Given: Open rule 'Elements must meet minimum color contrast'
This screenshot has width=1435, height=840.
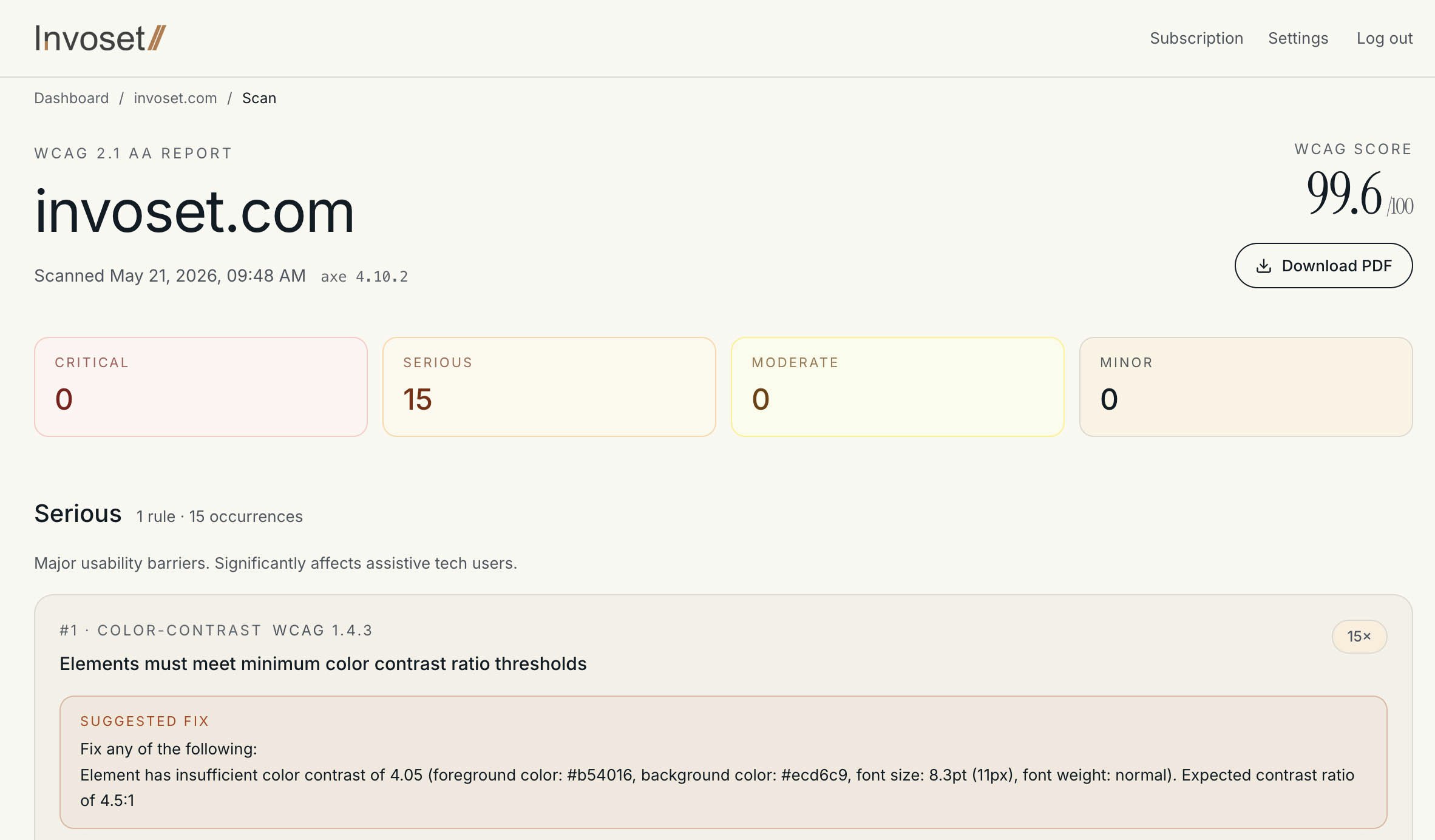Looking at the screenshot, I should (x=323, y=663).
